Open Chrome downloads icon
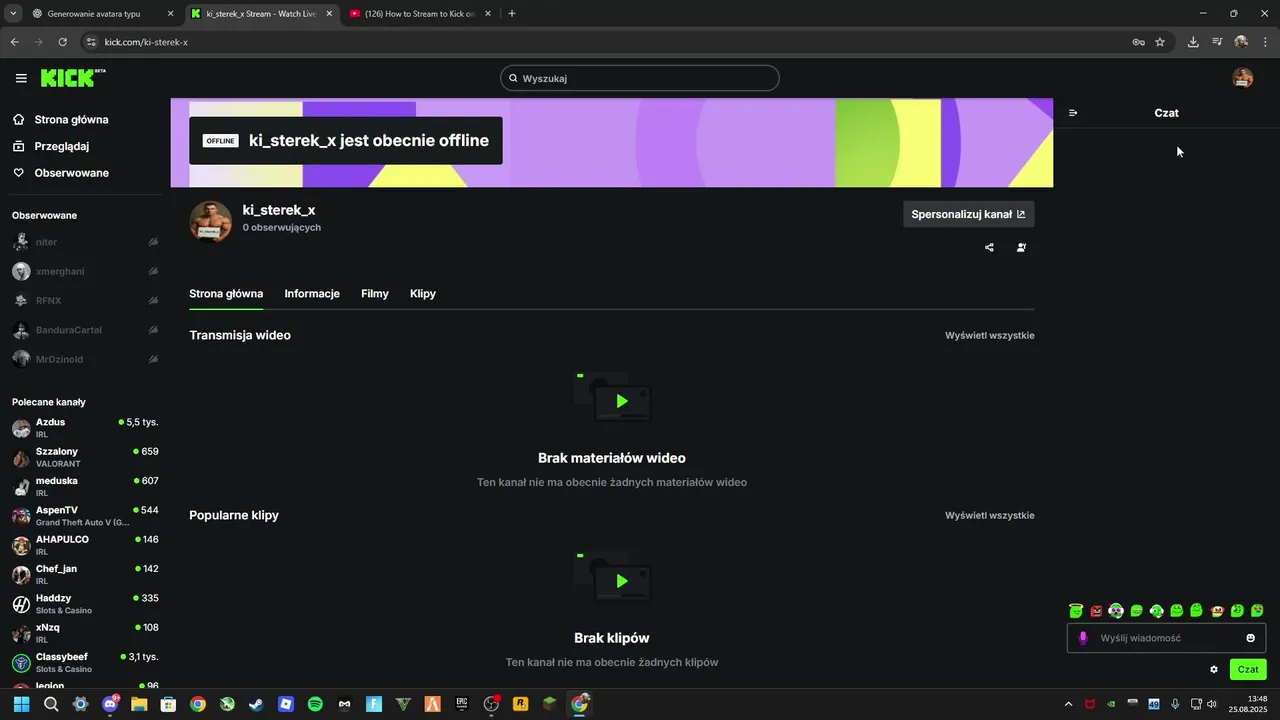 pyautogui.click(x=1193, y=42)
